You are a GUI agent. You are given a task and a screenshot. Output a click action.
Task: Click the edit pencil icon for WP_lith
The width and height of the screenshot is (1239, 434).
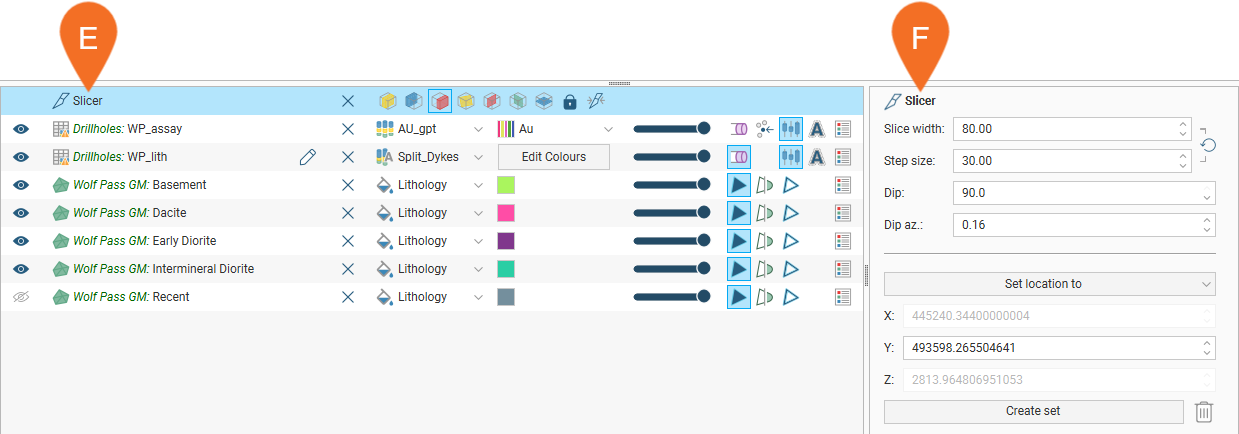[x=308, y=157]
